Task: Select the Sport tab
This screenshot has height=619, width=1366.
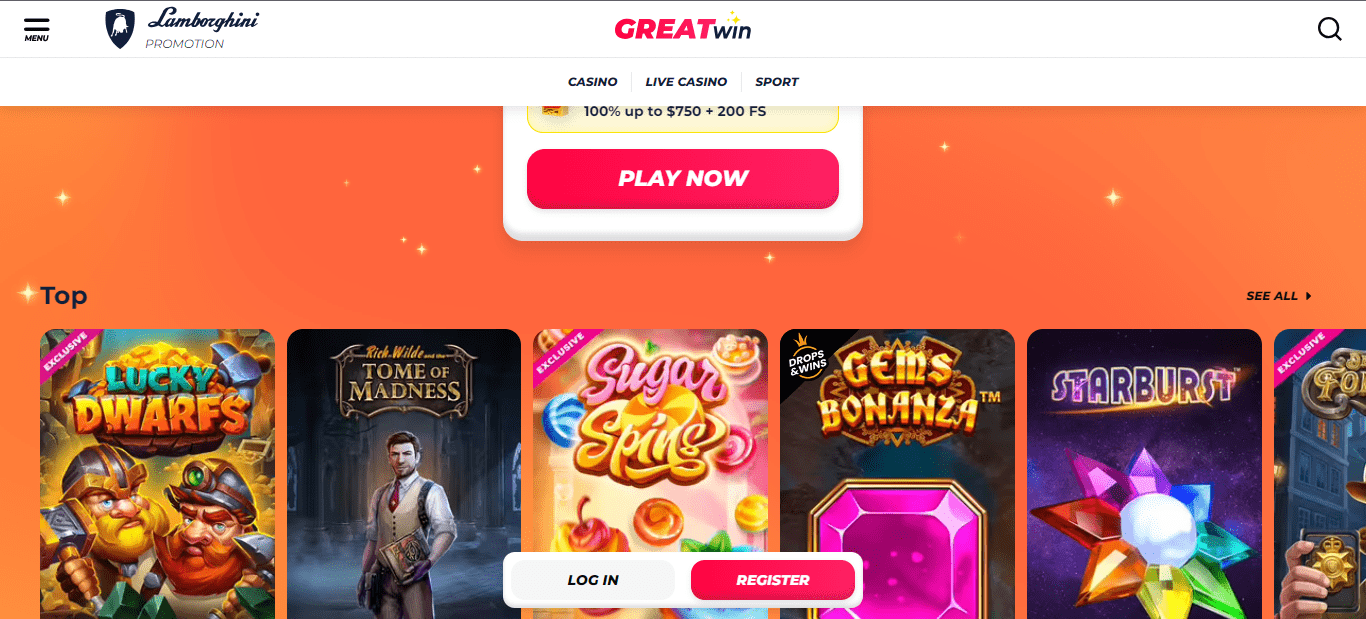Action: click(x=777, y=82)
